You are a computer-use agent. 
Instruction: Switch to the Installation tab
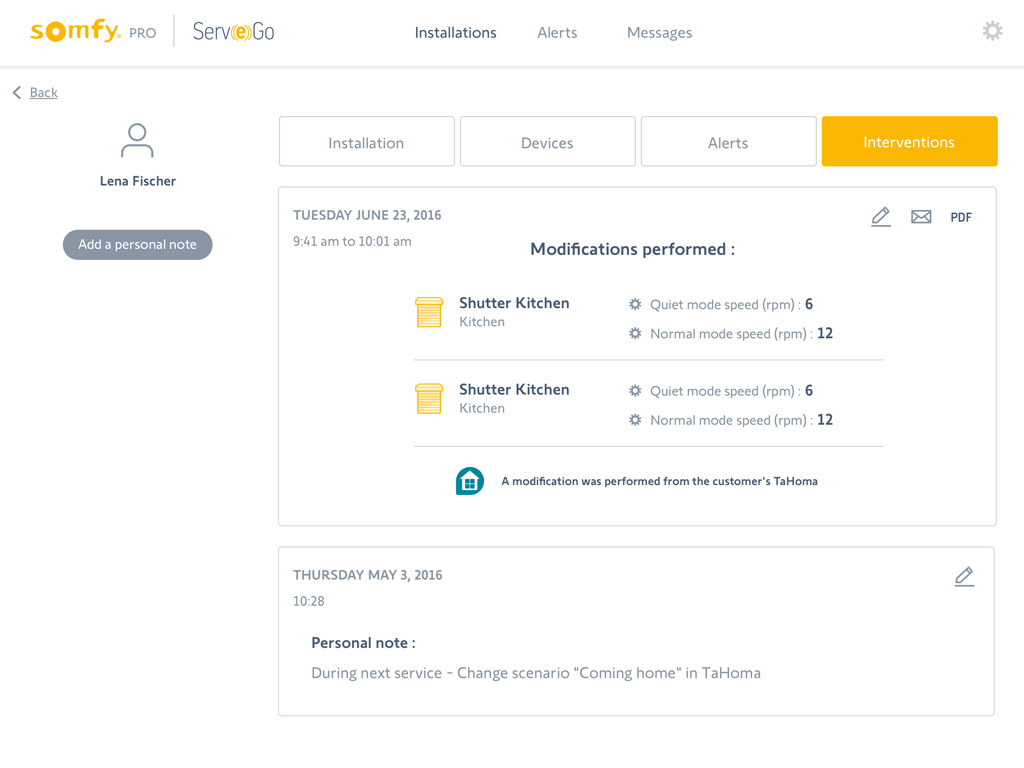366,142
